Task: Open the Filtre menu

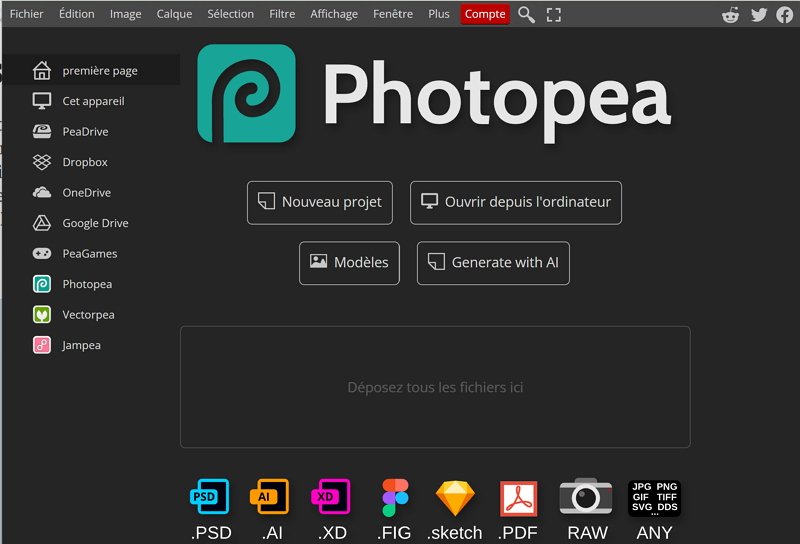Action: [282, 14]
